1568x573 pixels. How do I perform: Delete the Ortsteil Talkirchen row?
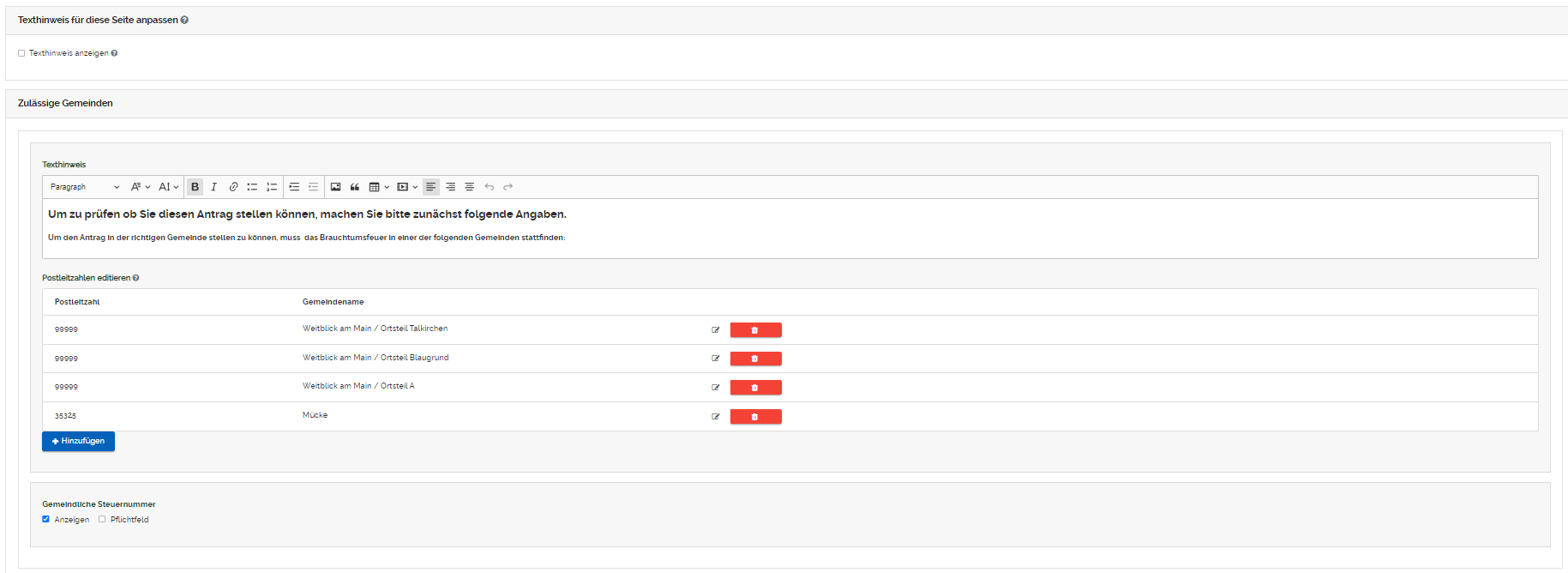coord(755,330)
